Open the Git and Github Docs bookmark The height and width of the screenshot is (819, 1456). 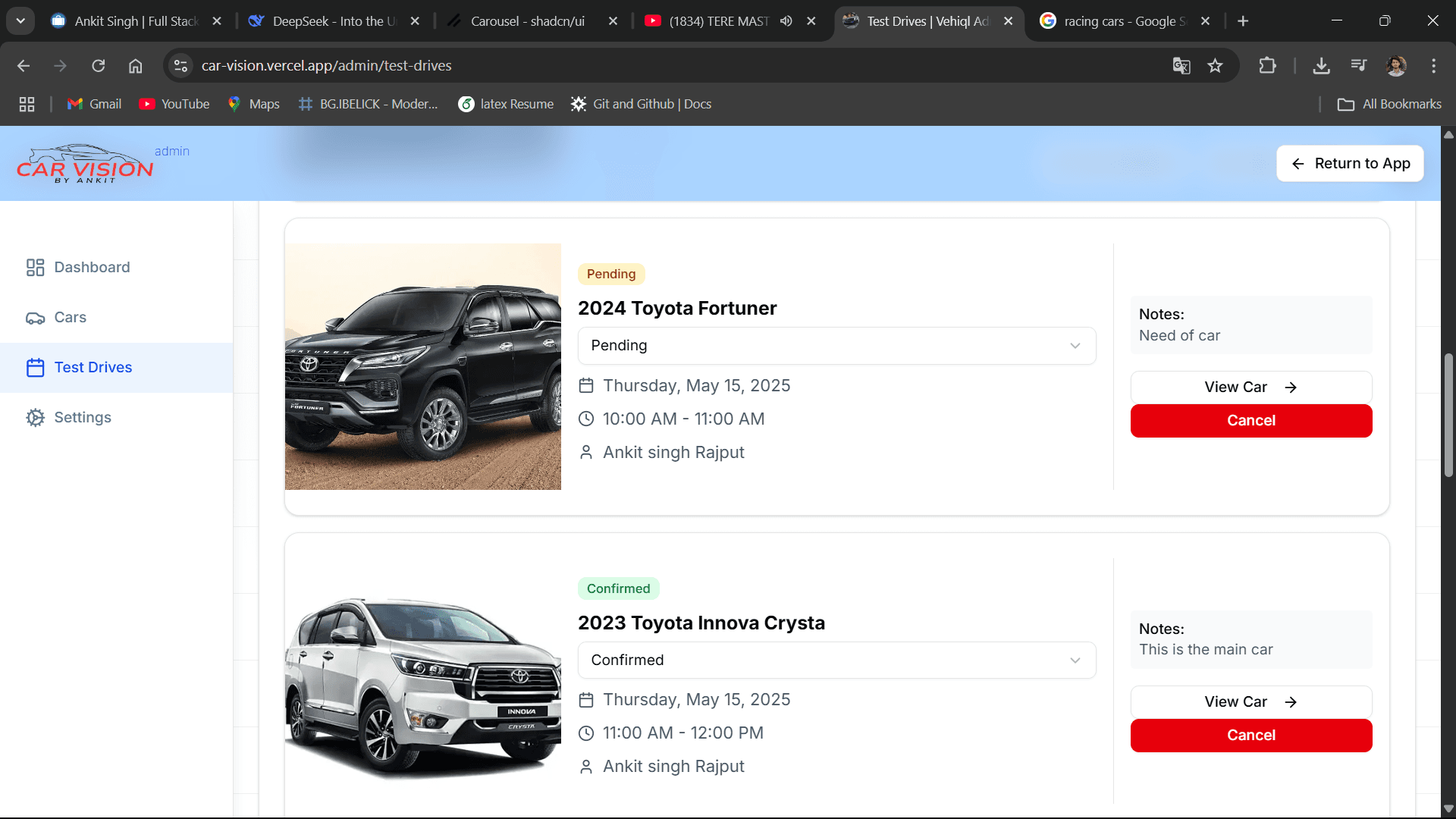click(x=642, y=104)
